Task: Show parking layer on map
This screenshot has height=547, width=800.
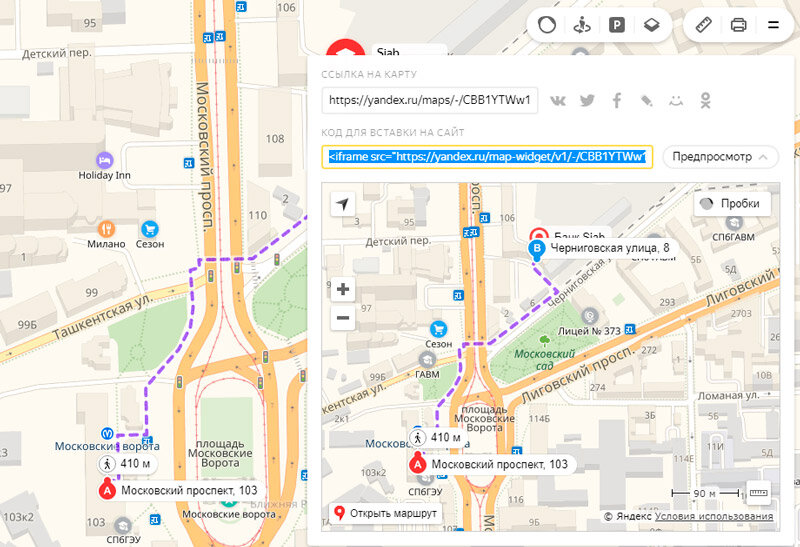Action: tap(616, 24)
